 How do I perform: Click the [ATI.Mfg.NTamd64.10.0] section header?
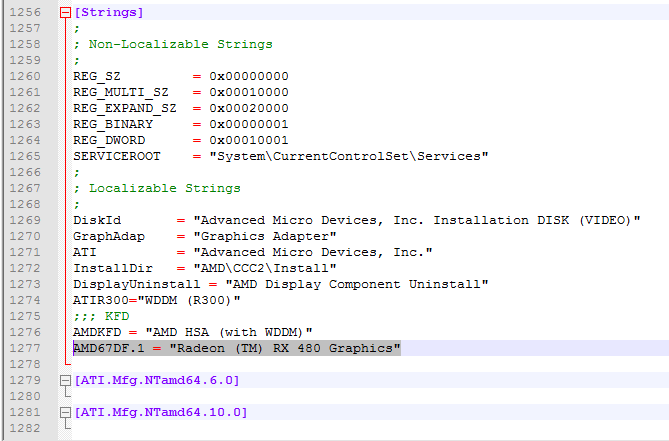click(161, 412)
